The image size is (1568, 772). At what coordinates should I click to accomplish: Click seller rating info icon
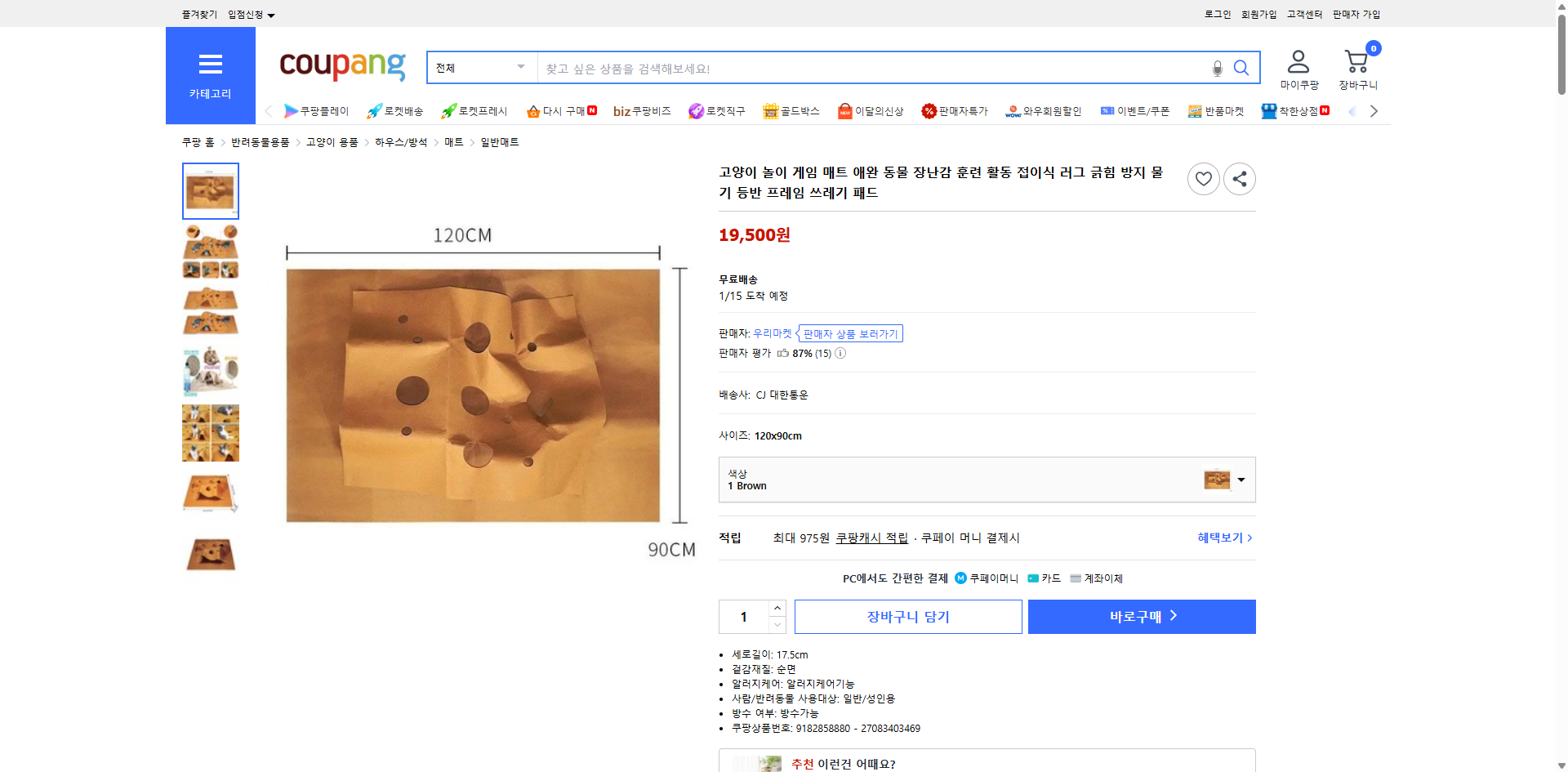[840, 353]
